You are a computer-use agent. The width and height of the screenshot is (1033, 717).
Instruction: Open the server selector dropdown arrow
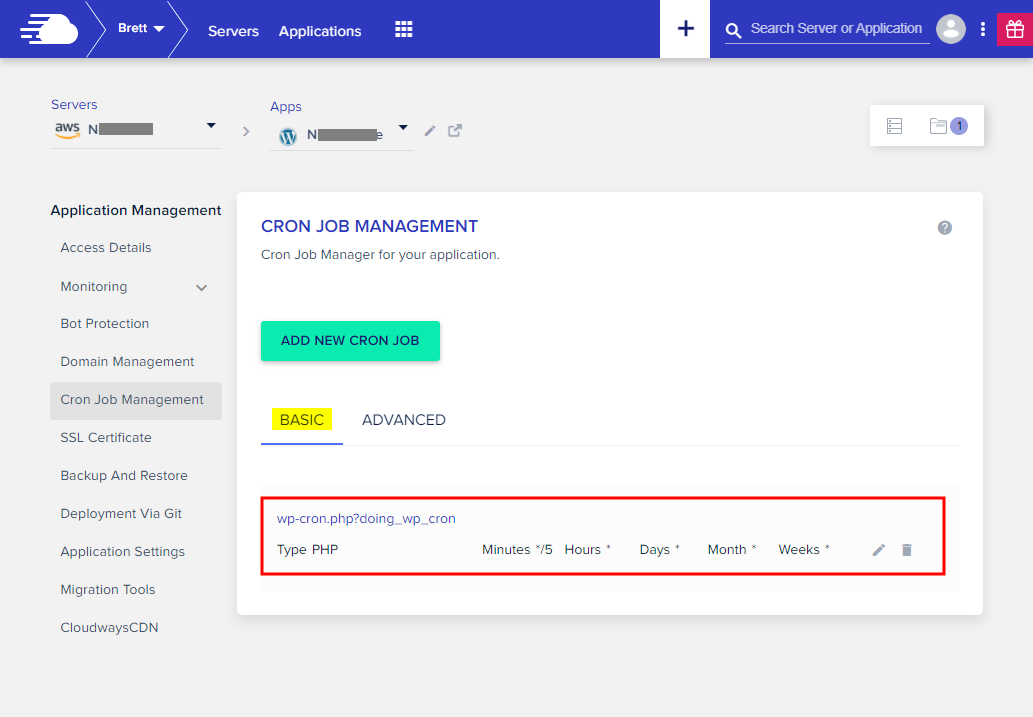point(211,125)
